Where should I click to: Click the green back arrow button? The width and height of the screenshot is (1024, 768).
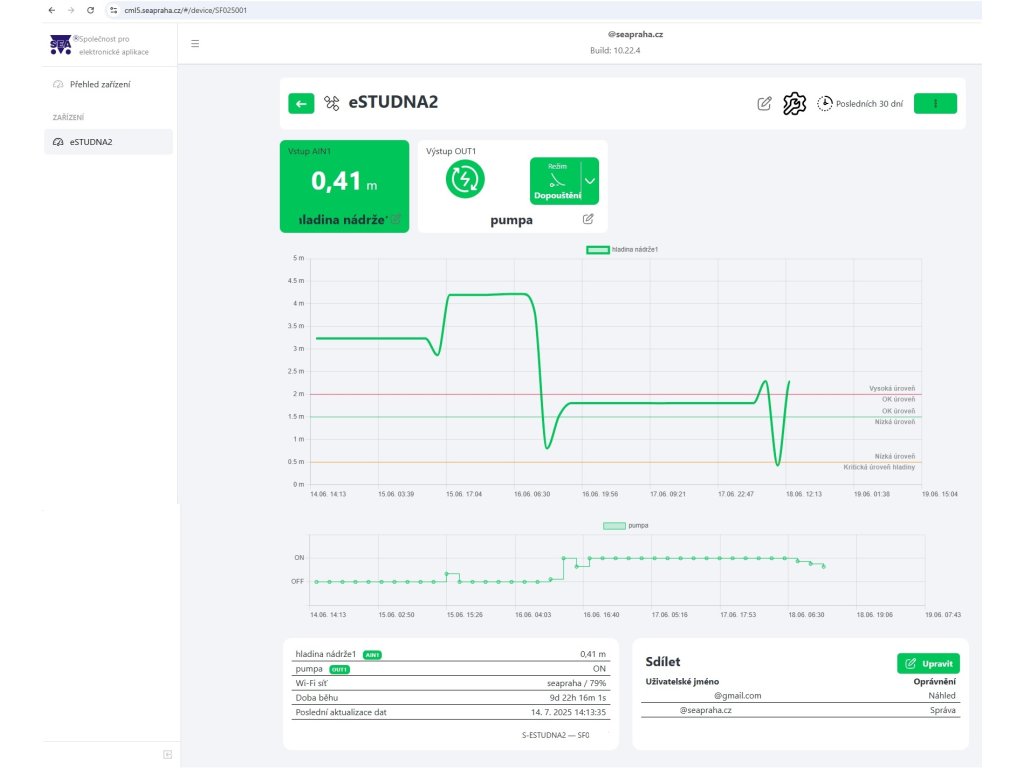point(301,103)
